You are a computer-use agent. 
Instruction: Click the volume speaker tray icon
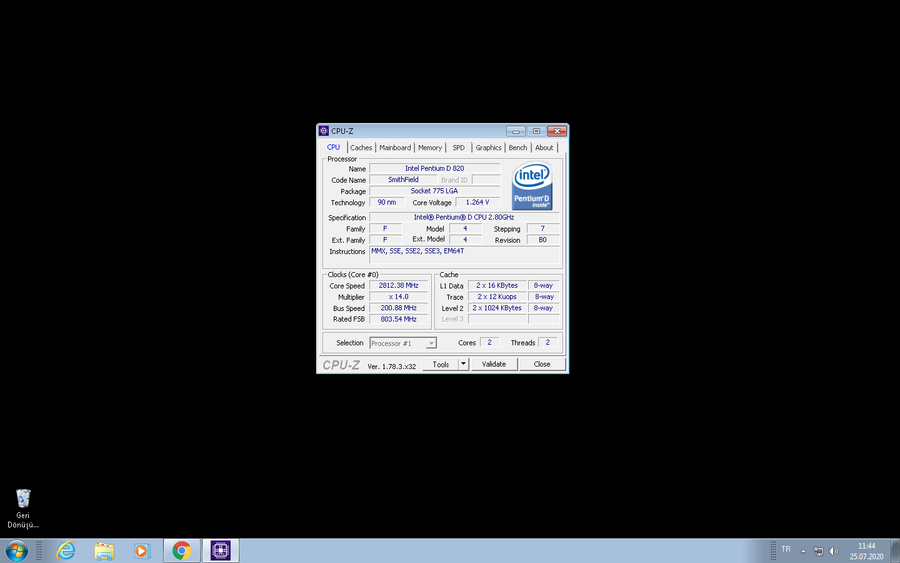coord(834,552)
